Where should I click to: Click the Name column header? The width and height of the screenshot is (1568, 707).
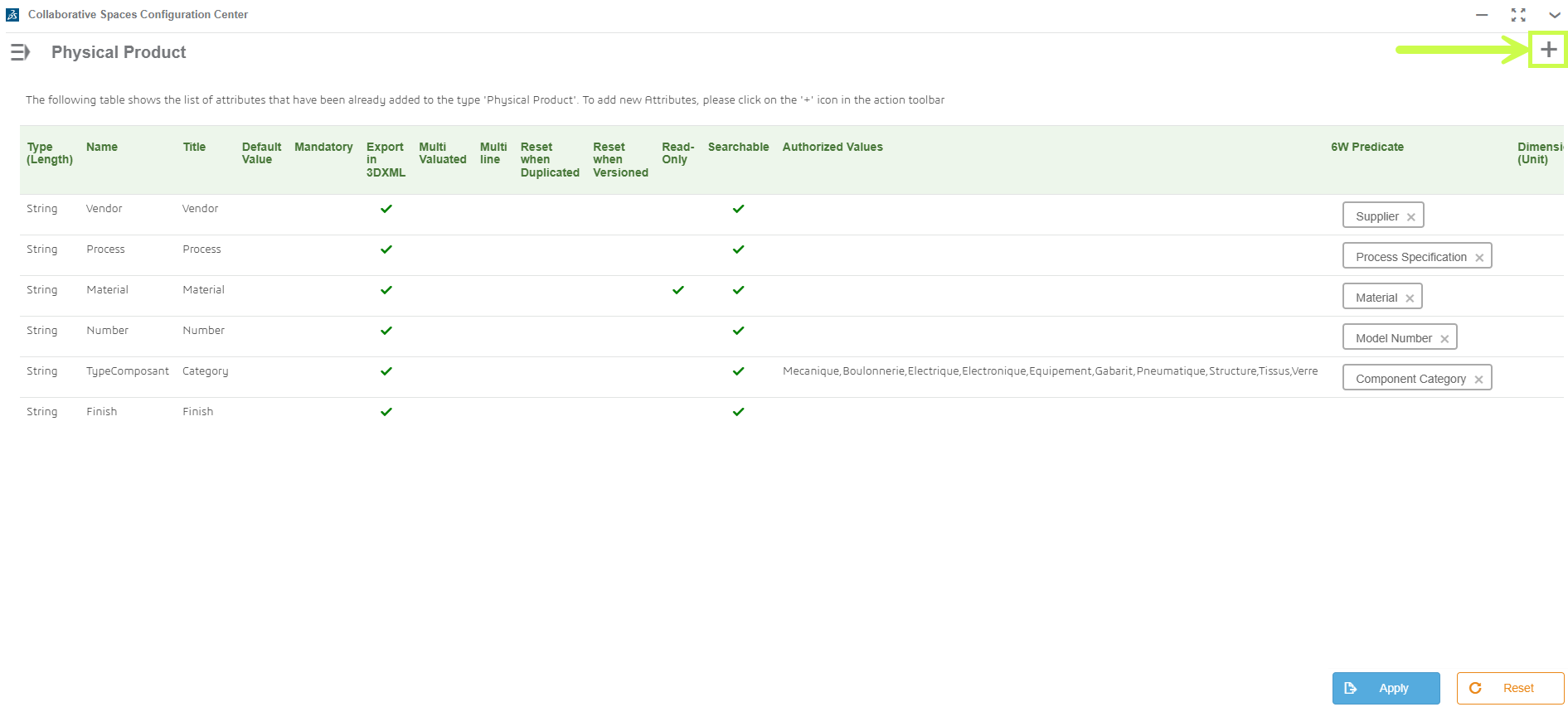point(102,147)
